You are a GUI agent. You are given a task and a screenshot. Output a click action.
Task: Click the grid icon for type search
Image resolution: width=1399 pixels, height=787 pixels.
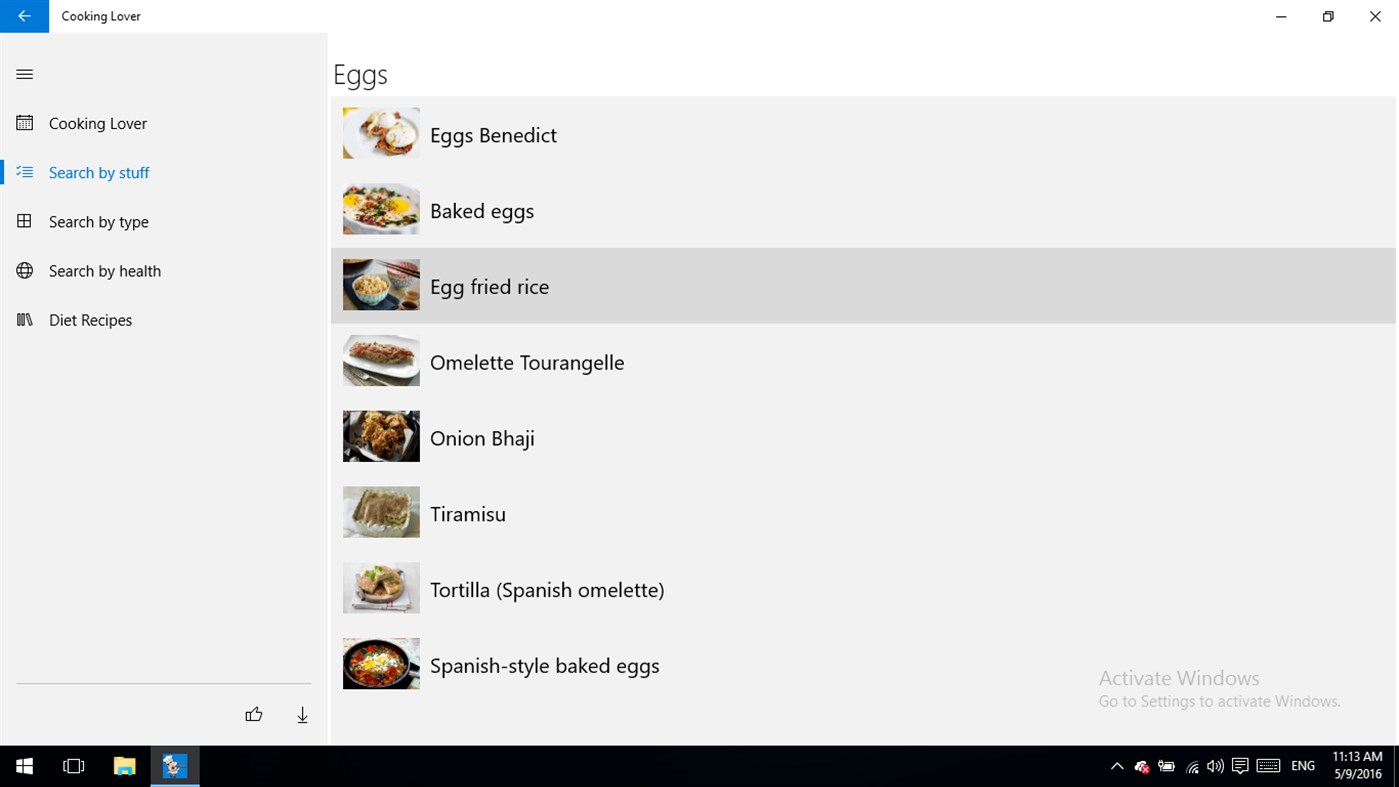coord(25,221)
